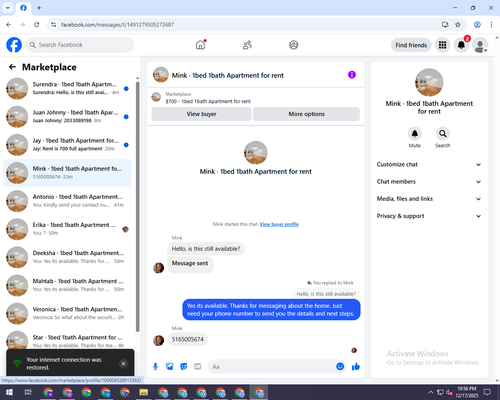Open the Notifications bell icon
This screenshot has width=500, height=400.
point(461,45)
